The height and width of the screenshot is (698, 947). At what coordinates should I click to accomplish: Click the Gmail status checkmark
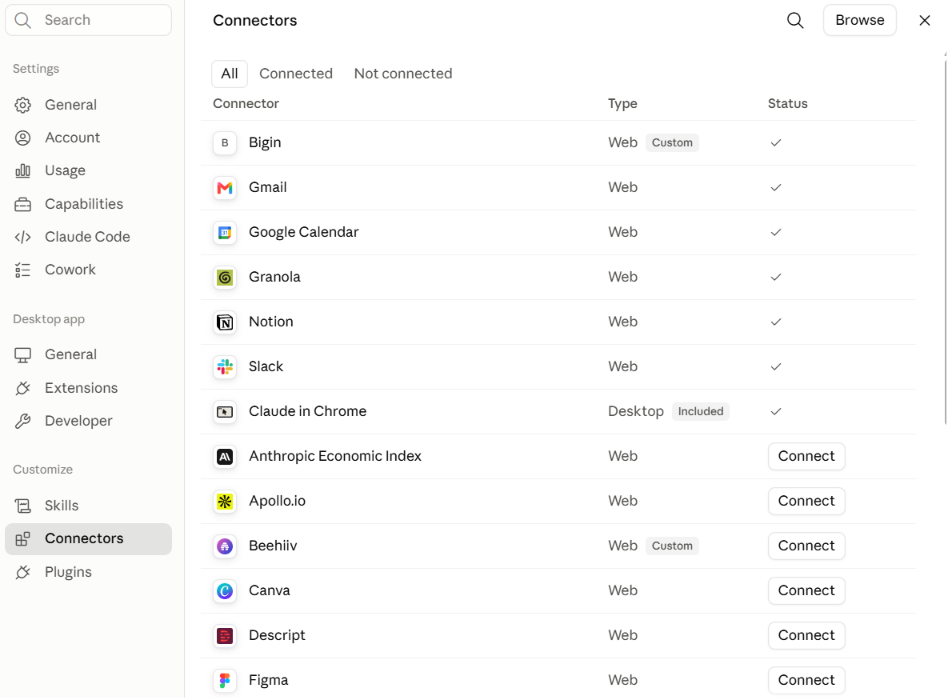[x=776, y=188]
